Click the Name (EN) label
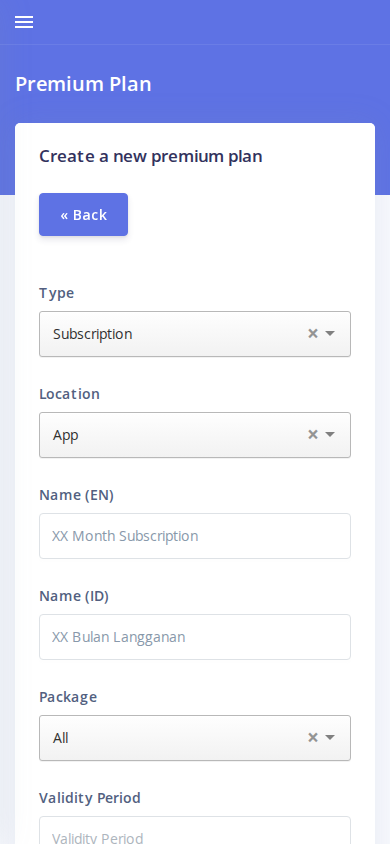This screenshot has width=390, height=844. coord(76,495)
